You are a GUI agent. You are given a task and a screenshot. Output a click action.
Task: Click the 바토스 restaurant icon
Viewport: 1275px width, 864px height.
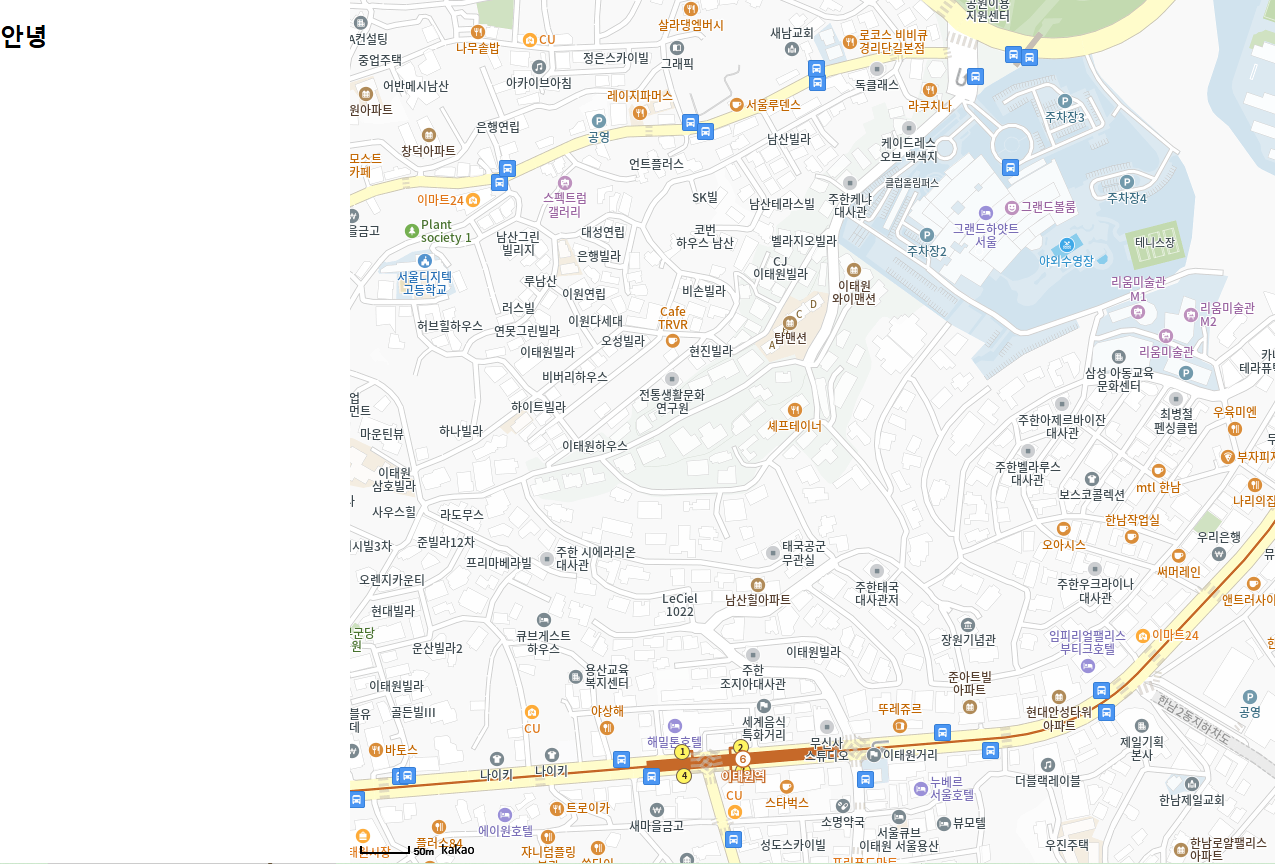point(376,750)
